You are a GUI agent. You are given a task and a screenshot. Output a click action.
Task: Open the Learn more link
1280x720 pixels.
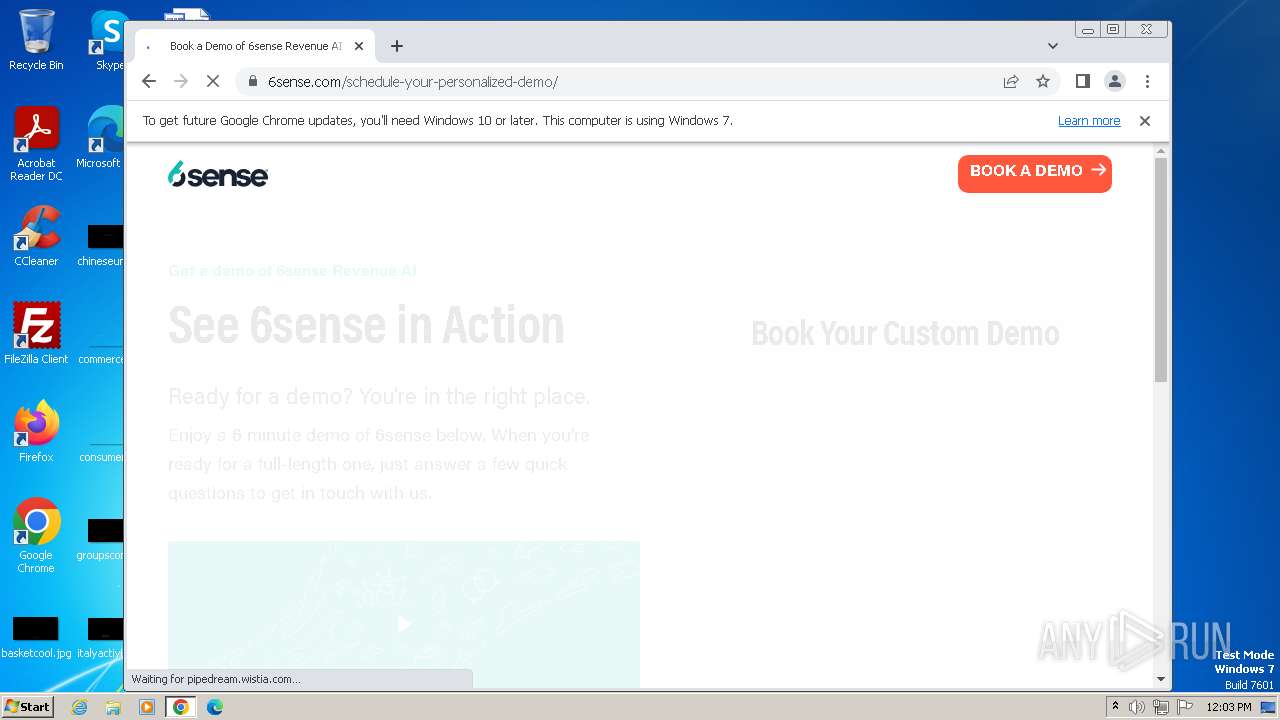tap(1089, 120)
